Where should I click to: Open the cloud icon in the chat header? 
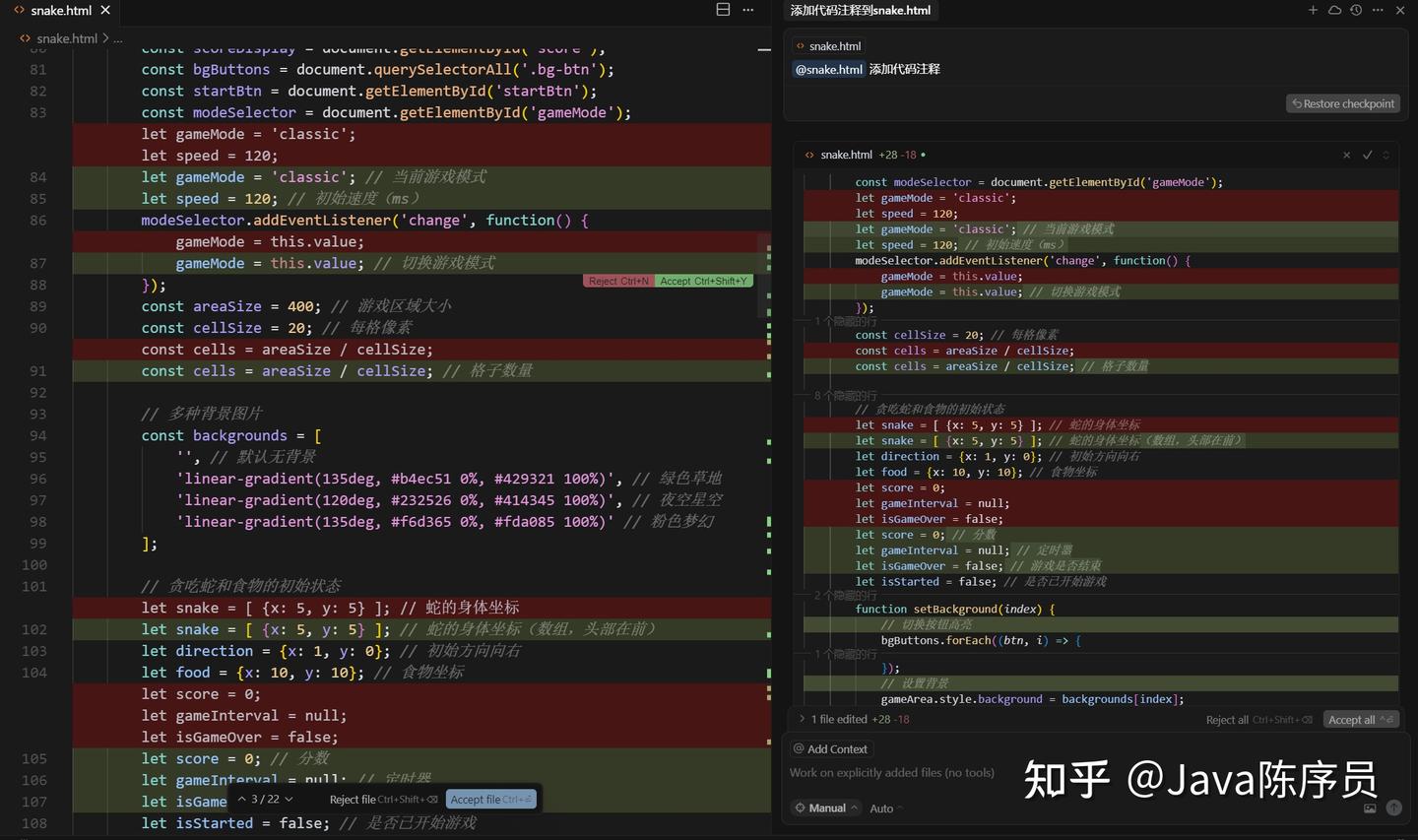(1334, 10)
